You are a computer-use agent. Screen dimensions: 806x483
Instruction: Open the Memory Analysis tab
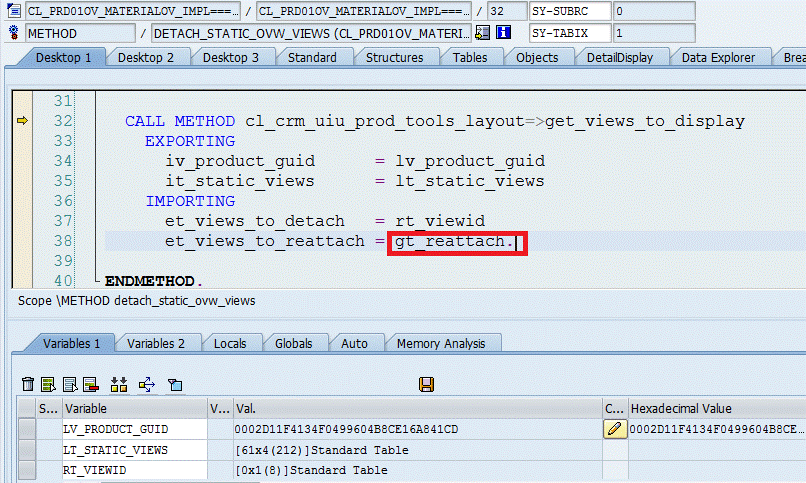pyautogui.click(x=441, y=343)
